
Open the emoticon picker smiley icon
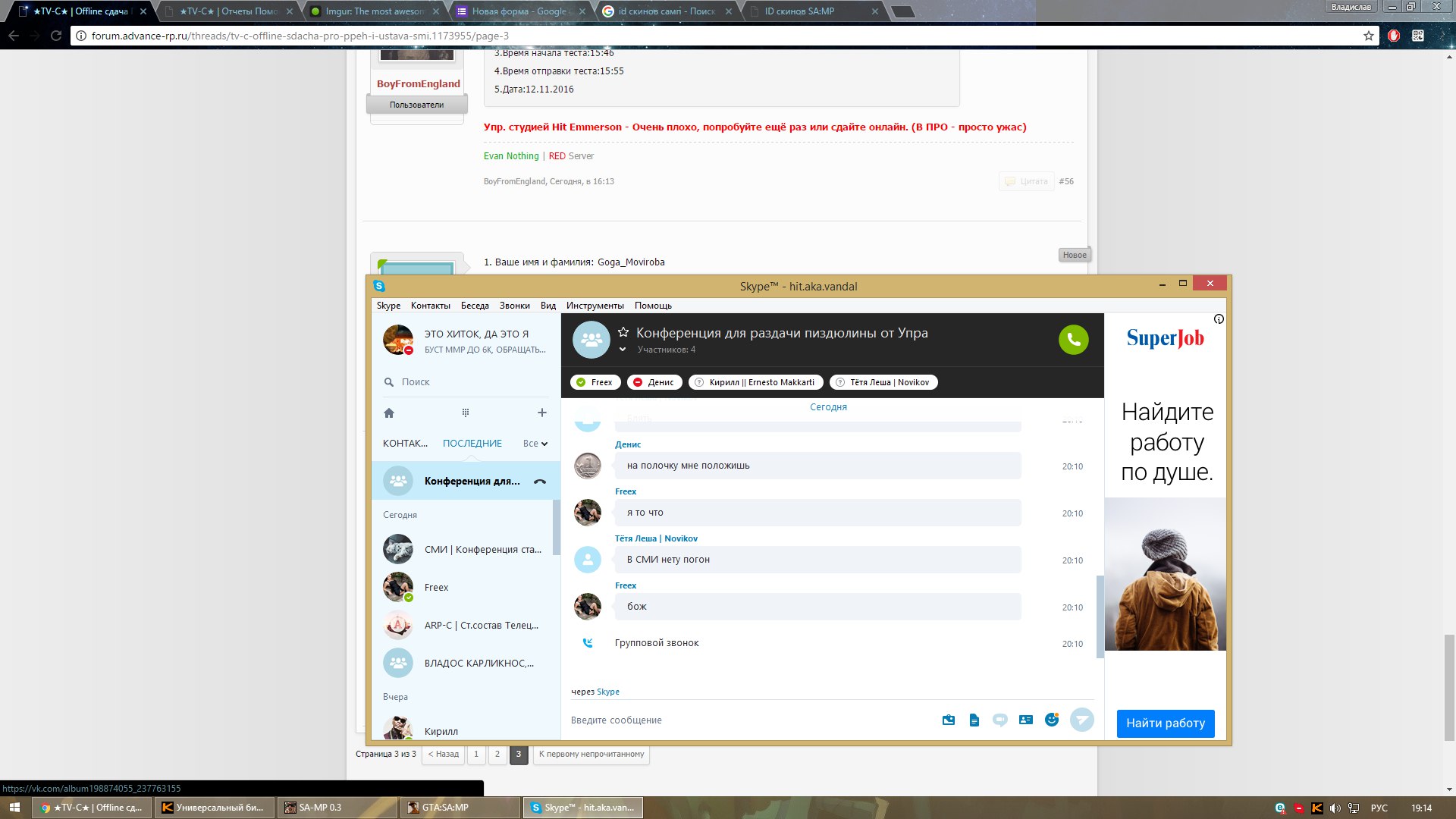coord(1052,720)
